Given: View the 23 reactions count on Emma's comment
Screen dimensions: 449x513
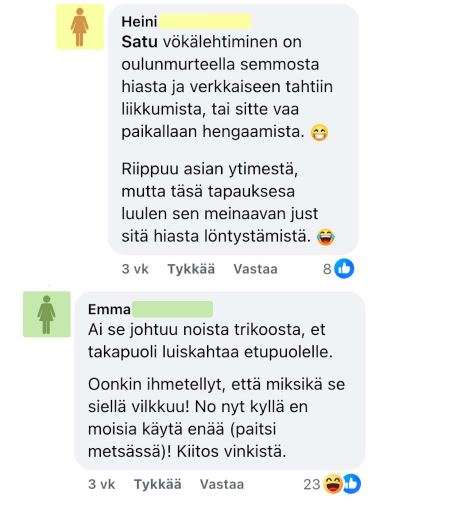Looking at the screenshot, I should tap(312, 484).
